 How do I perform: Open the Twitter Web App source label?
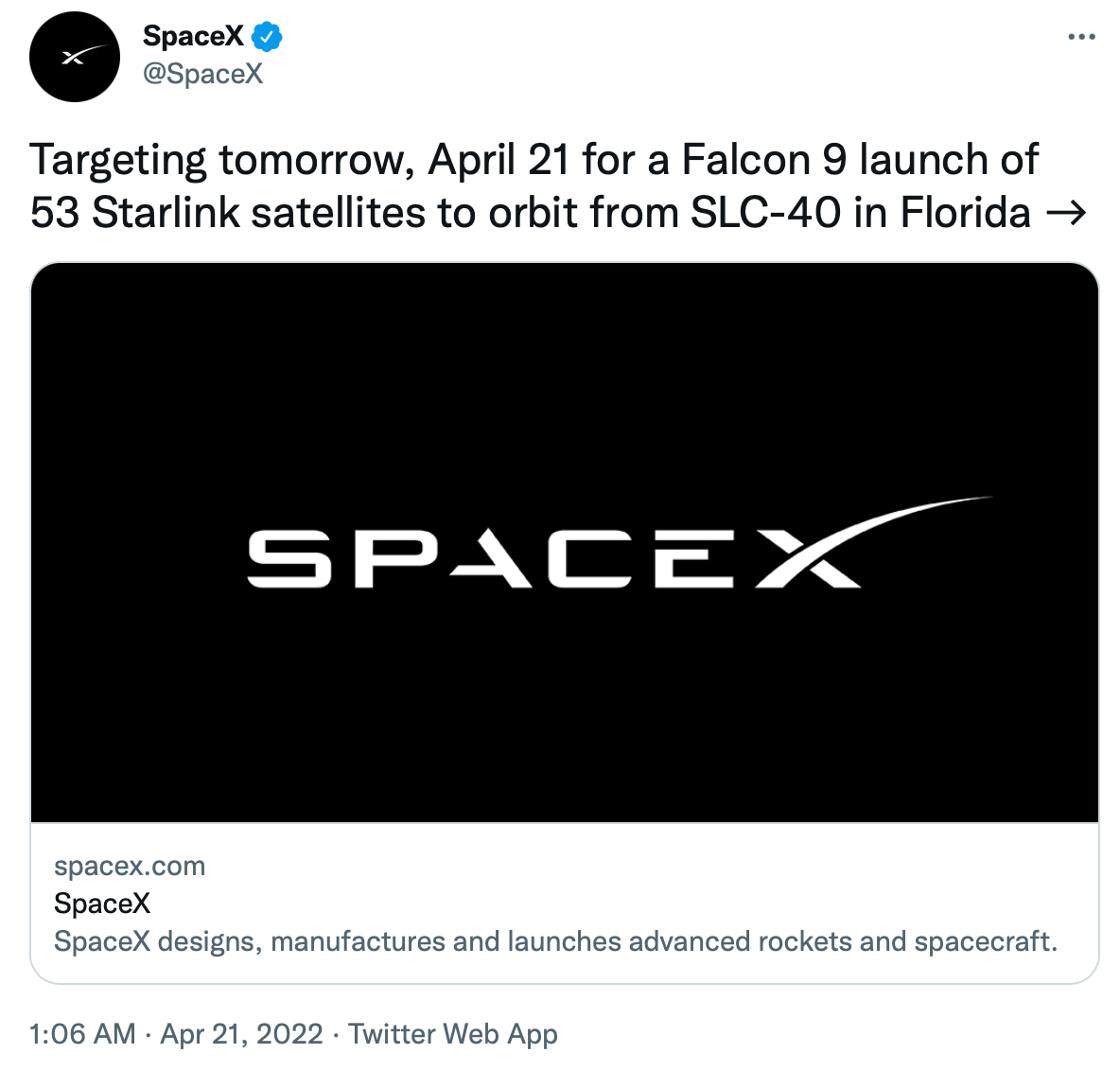pyautogui.click(x=453, y=1034)
